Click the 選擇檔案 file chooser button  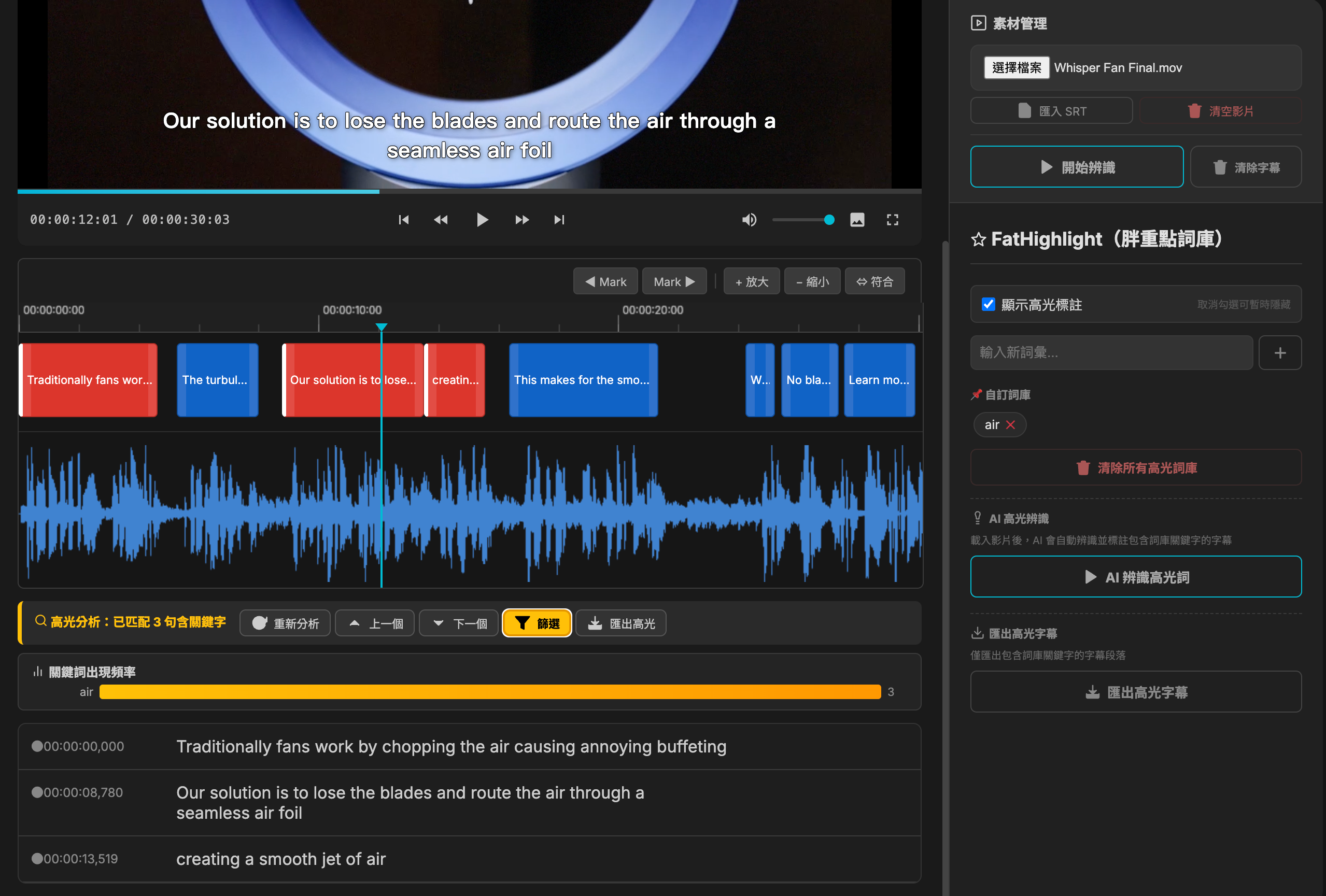click(1016, 68)
